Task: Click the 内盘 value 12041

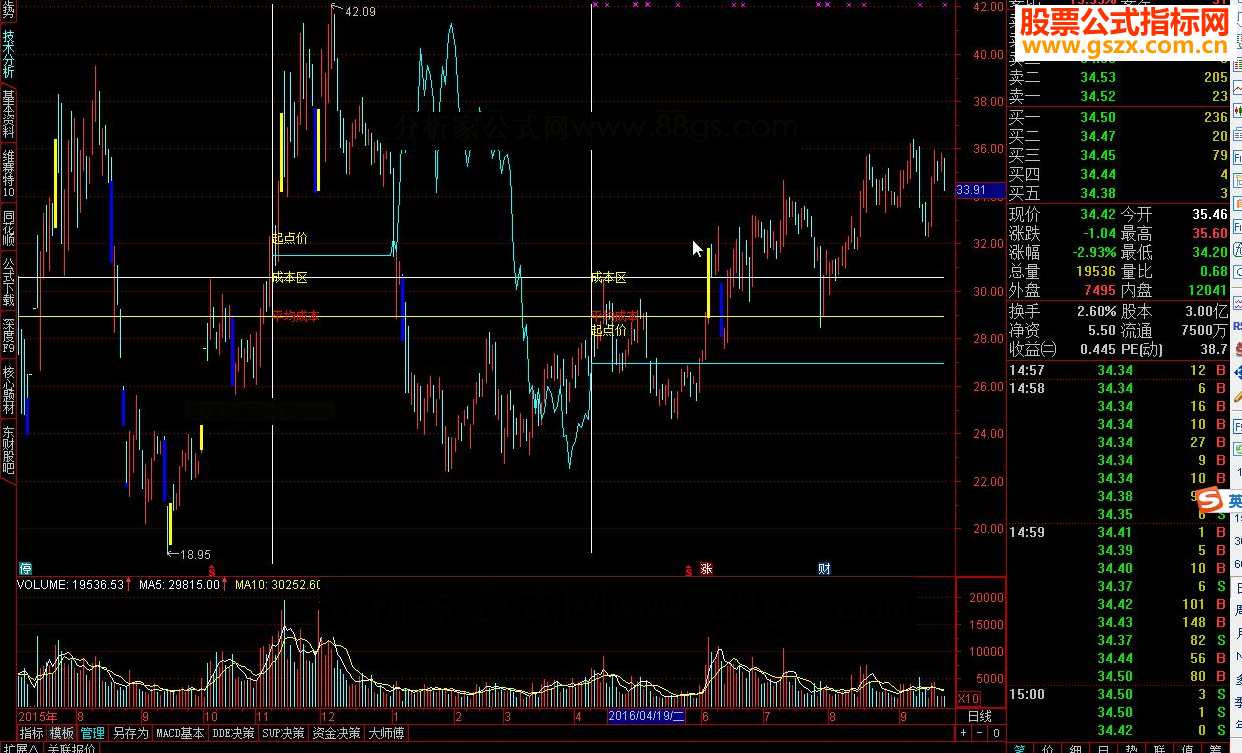Action: (x=1206, y=290)
